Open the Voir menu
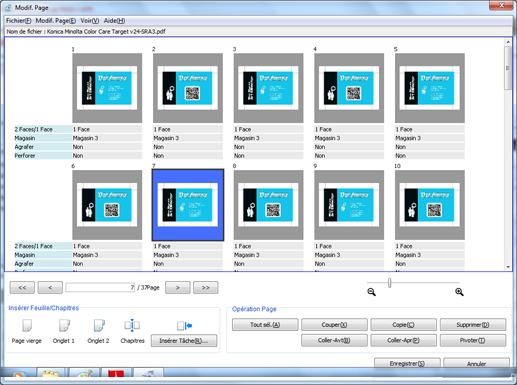Image resolution: width=517 pixels, height=385 pixels. (x=90, y=21)
